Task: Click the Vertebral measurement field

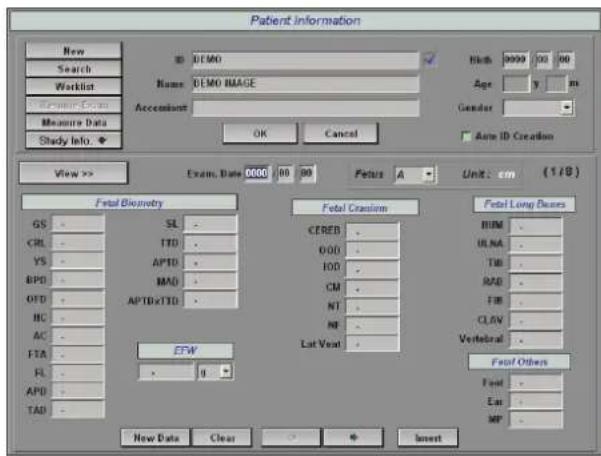Action: (536, 339)
